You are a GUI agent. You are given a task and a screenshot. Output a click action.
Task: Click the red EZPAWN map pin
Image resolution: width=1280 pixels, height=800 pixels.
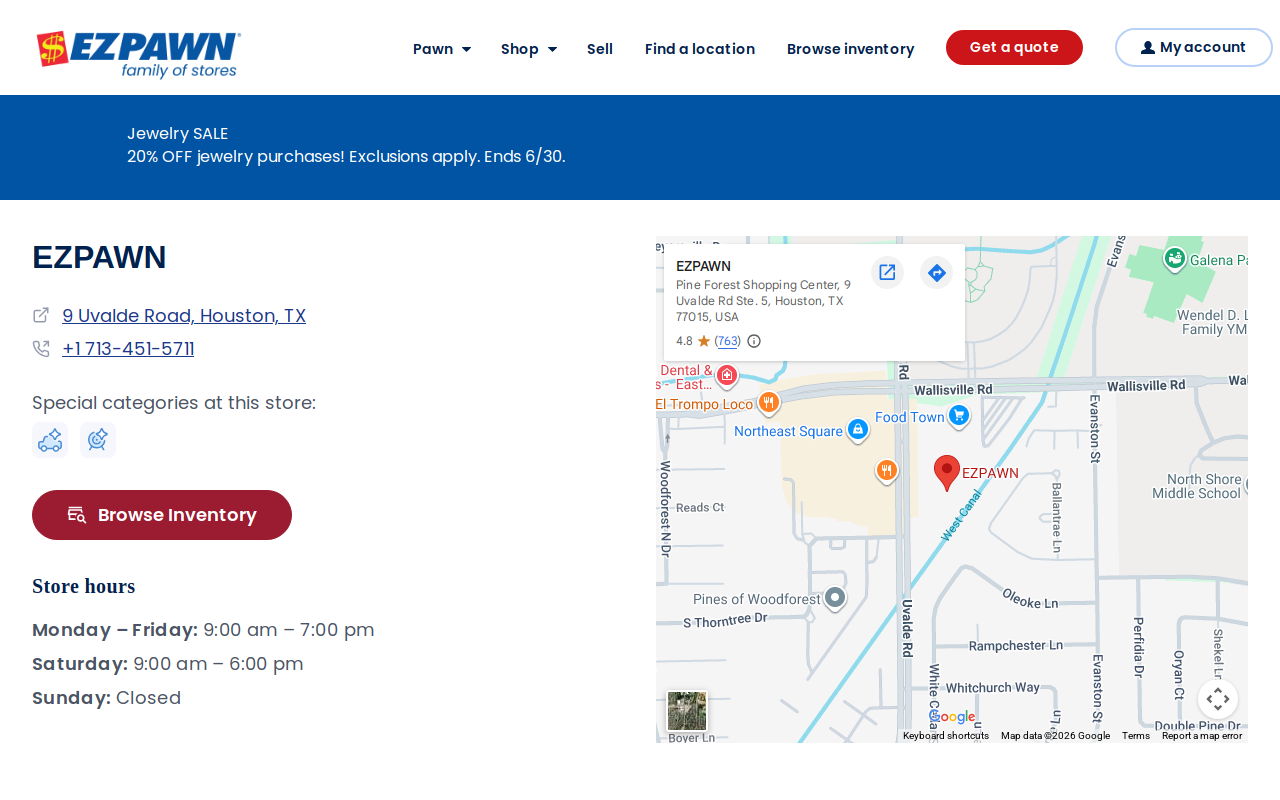[x=947, y=473]
